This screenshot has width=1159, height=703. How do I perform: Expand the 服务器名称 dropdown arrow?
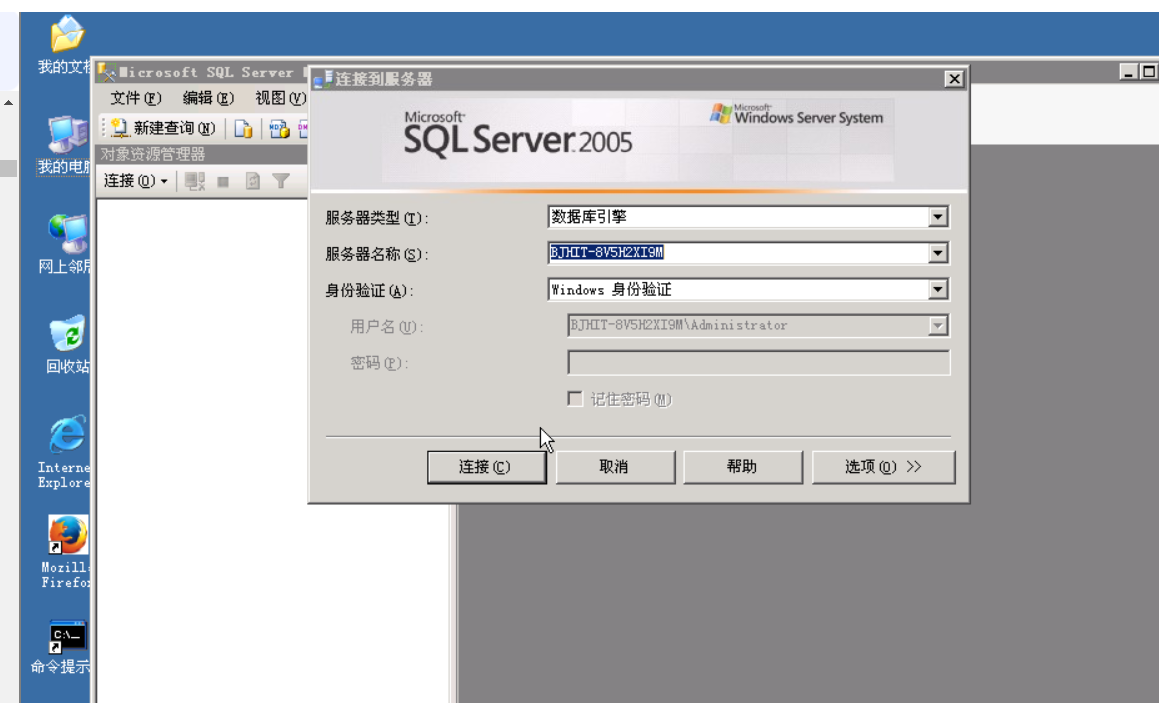coord(937,254)
